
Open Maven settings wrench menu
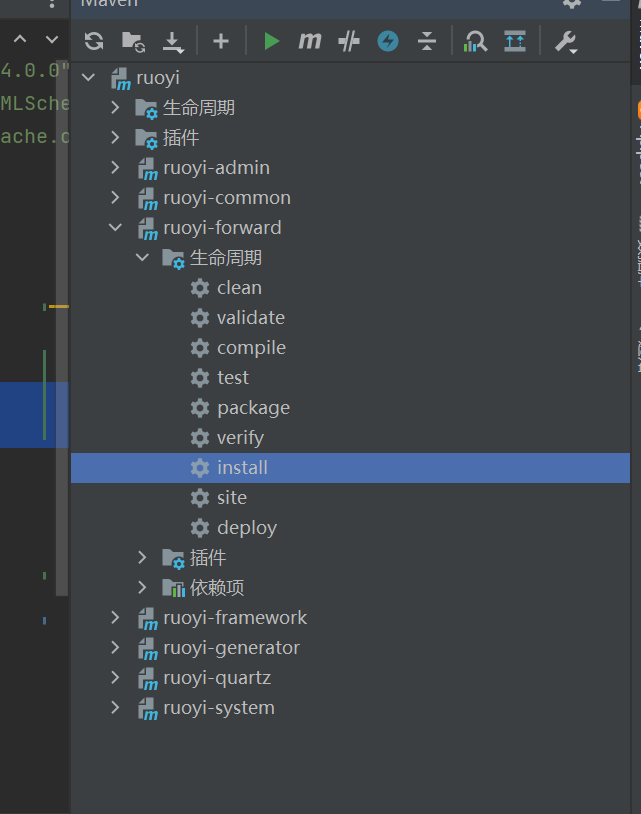coord(566,42)
